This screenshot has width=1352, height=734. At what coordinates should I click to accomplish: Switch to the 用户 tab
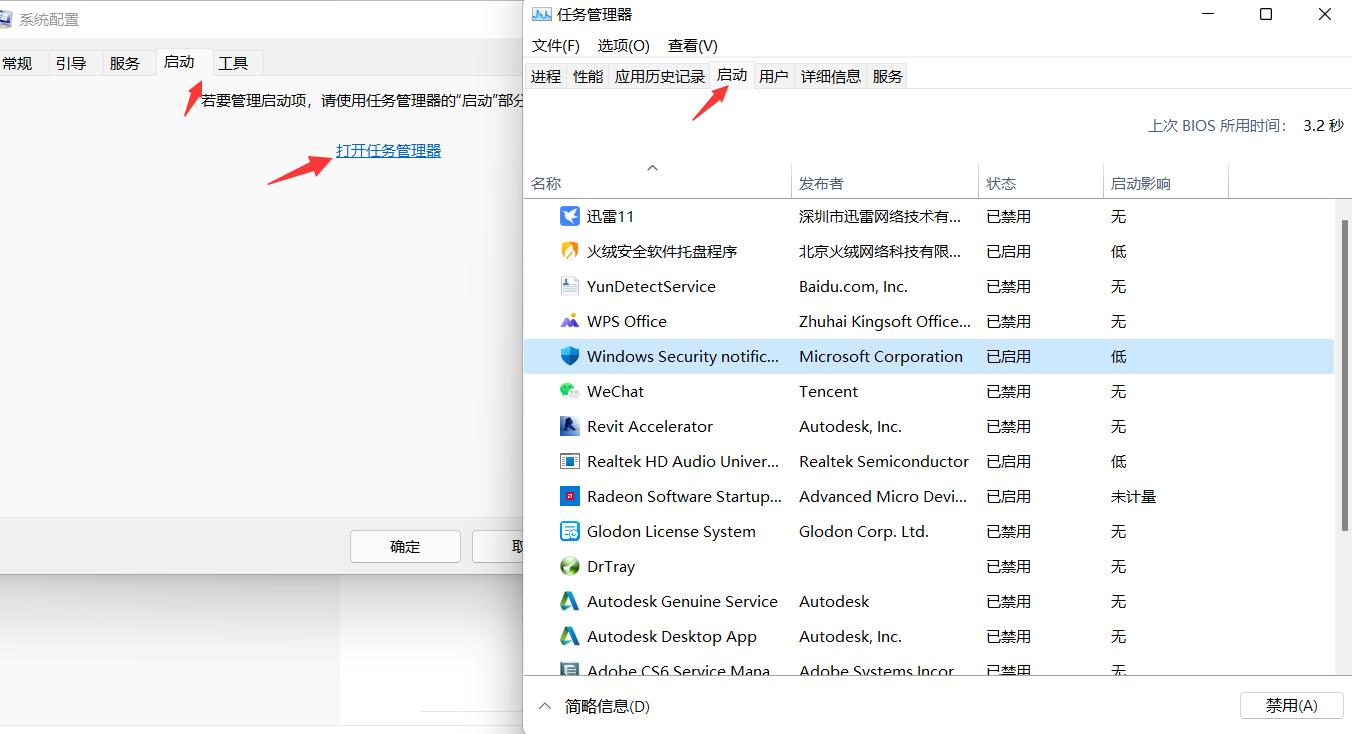[x=774, y=76]
